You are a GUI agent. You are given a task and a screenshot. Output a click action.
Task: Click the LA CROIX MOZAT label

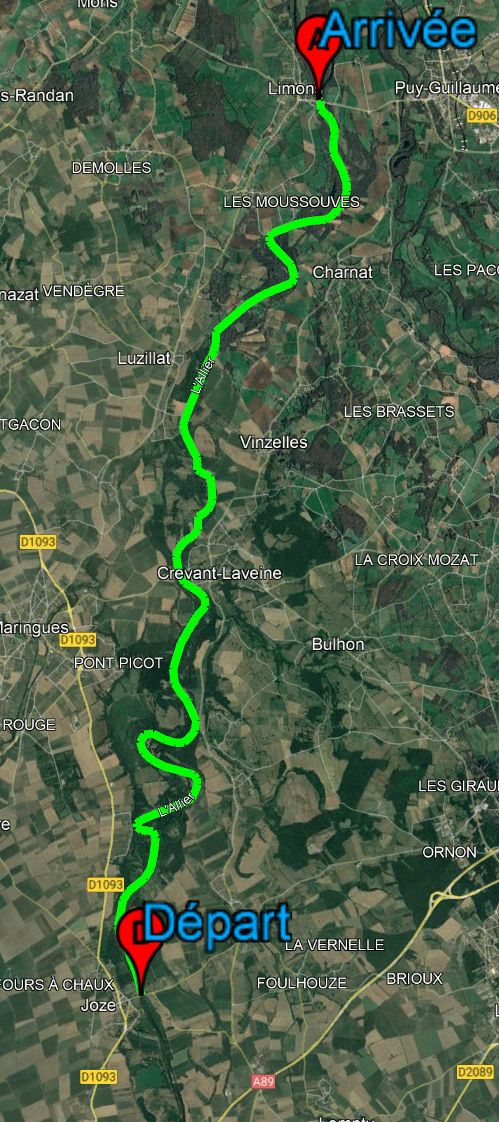click(416, 560)
